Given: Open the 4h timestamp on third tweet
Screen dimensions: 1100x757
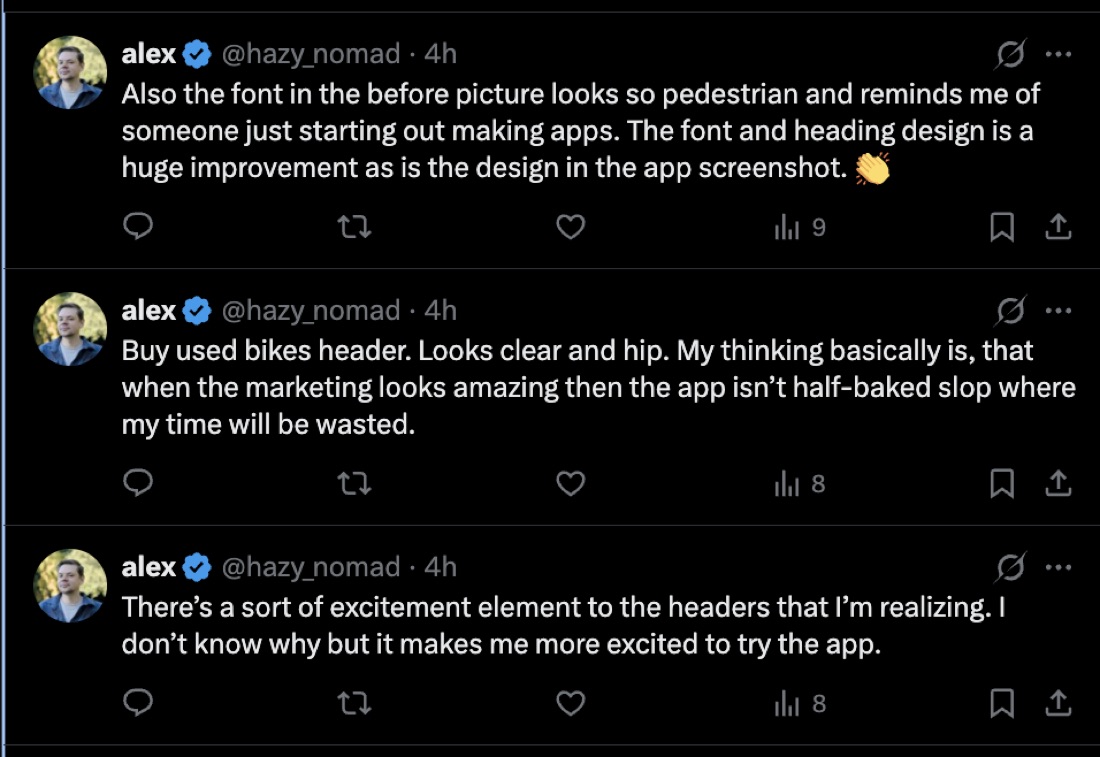Looking at the screenshot, I should [441, 567].
